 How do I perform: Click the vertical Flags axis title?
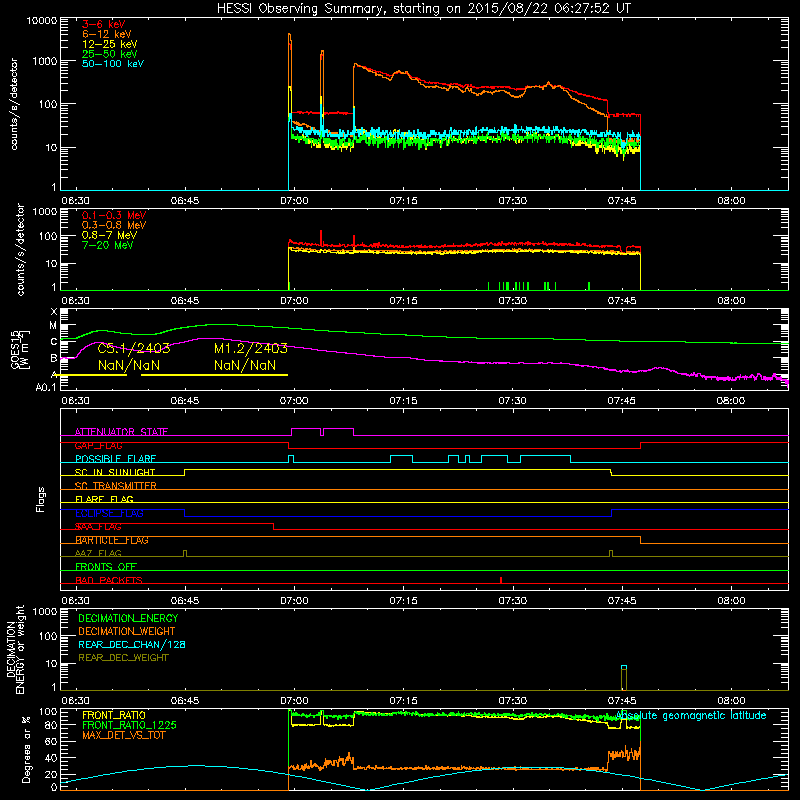(40, 499)
